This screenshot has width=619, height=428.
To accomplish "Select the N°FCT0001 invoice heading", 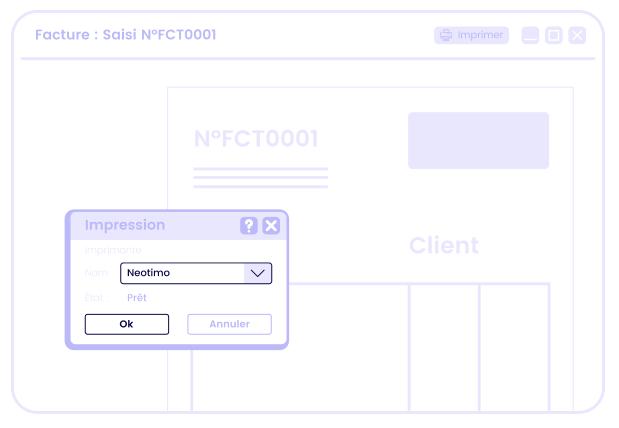I will coord(256,139).
